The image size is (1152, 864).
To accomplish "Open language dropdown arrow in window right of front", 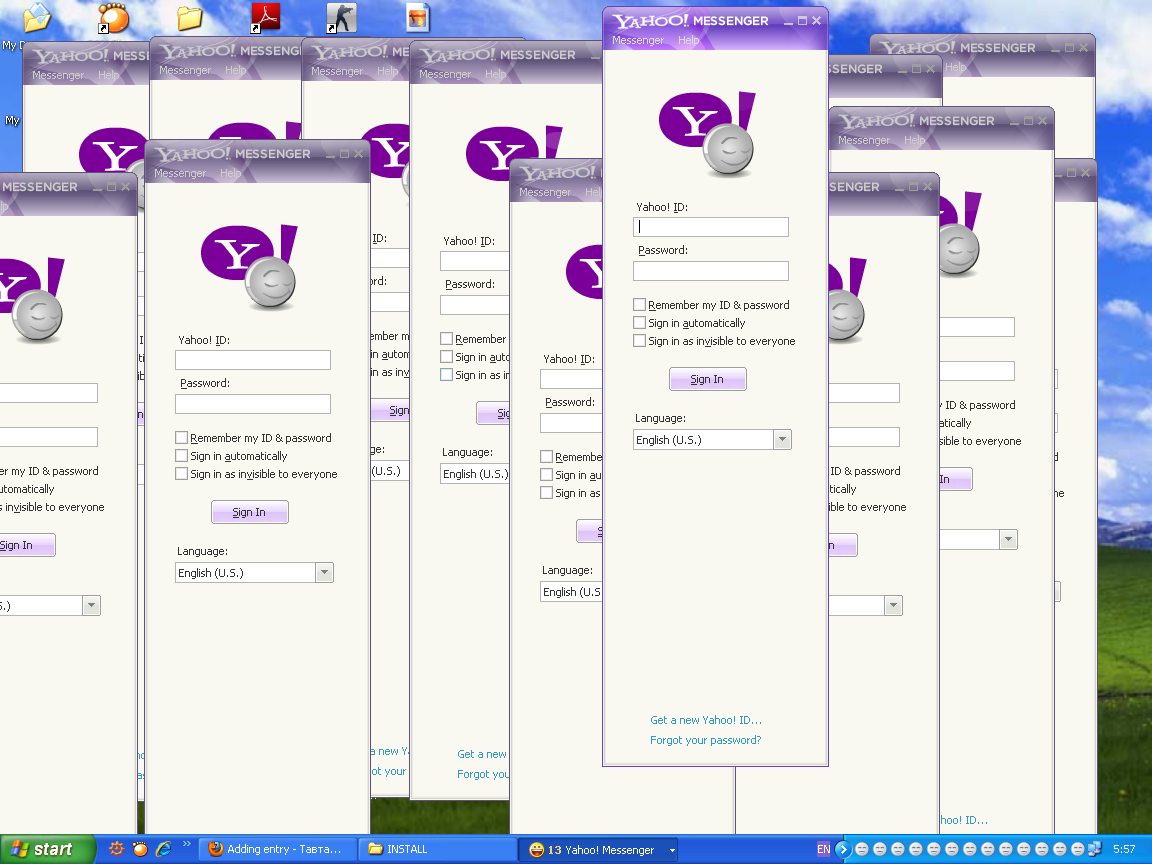I will pos(893,605).
